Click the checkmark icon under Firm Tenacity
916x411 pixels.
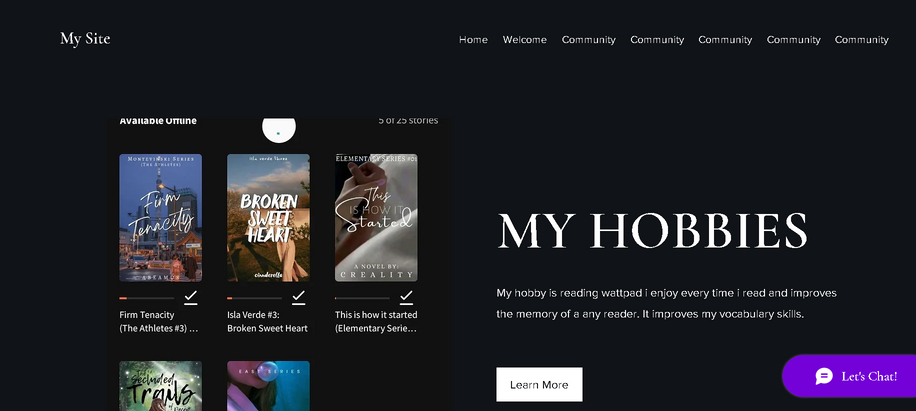(x=190, y=297)
